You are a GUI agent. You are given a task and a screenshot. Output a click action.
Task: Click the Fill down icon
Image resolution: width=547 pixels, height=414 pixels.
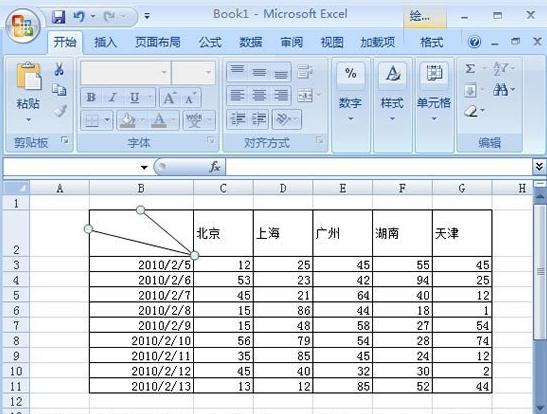[x=470, y=91]
